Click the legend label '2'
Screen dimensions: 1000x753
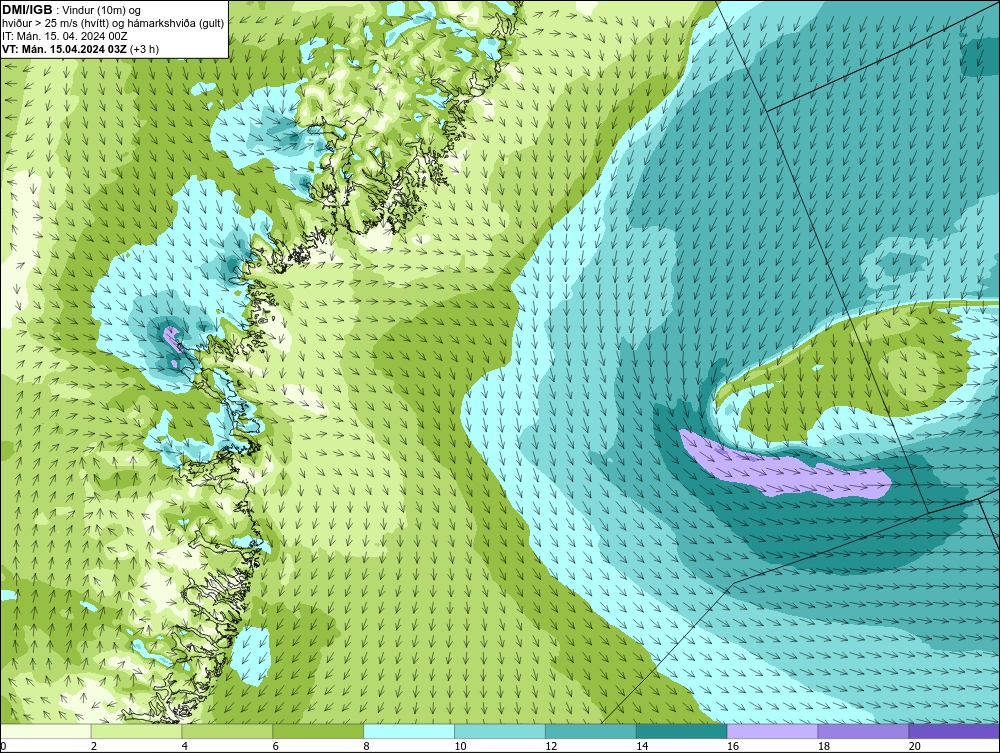pos(94,746)
